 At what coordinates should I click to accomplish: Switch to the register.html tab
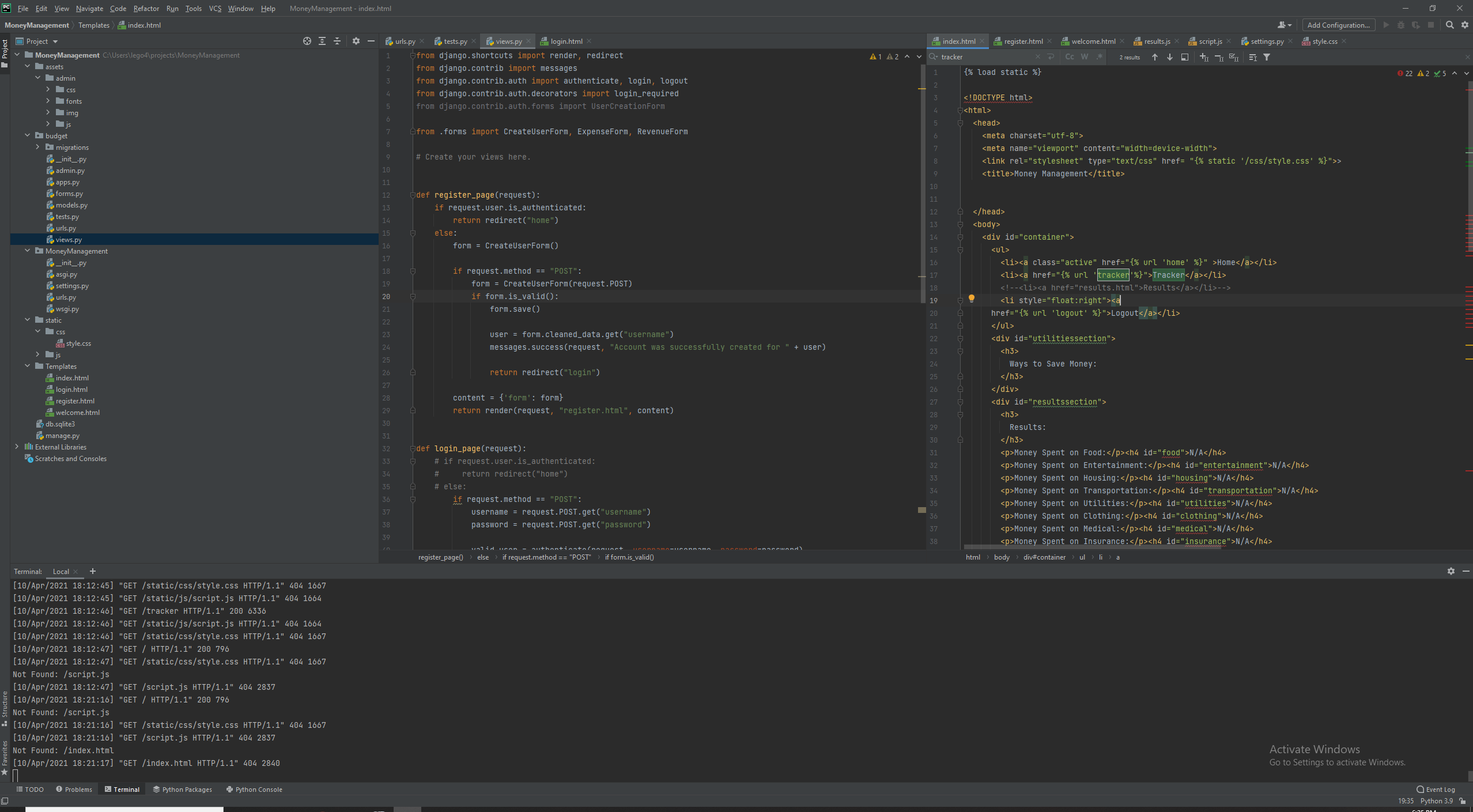(x=1023, y=41)
